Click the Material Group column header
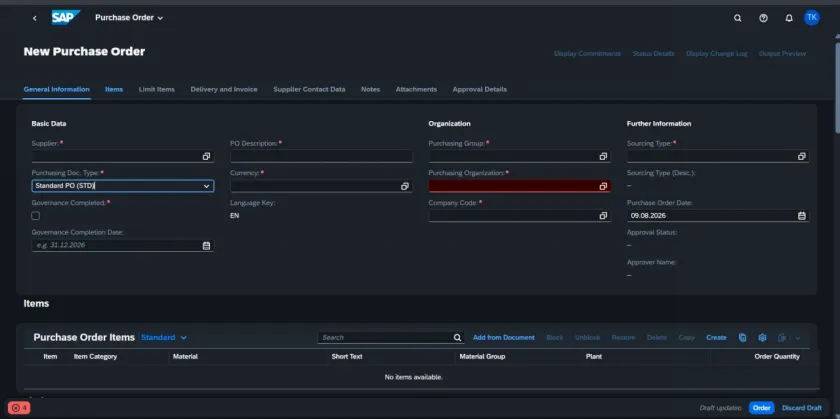The width and height of the screenshot is (840, 419). click(482, 356)
